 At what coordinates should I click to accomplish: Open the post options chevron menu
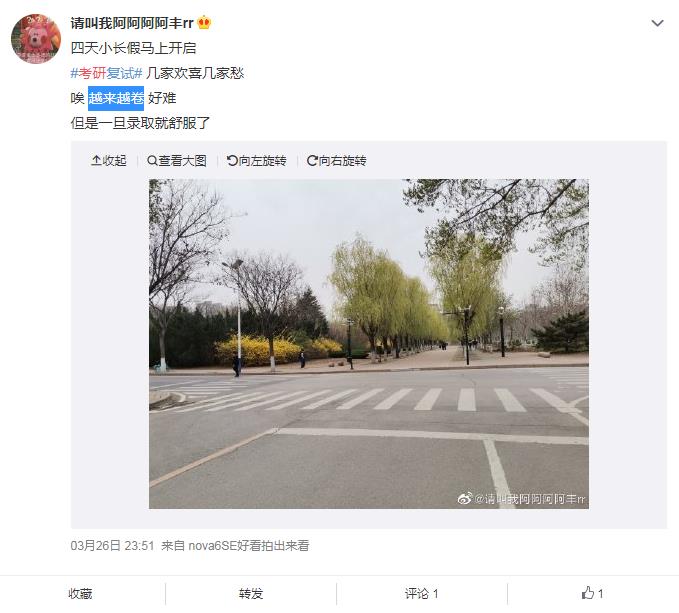[x=657, y=23]
